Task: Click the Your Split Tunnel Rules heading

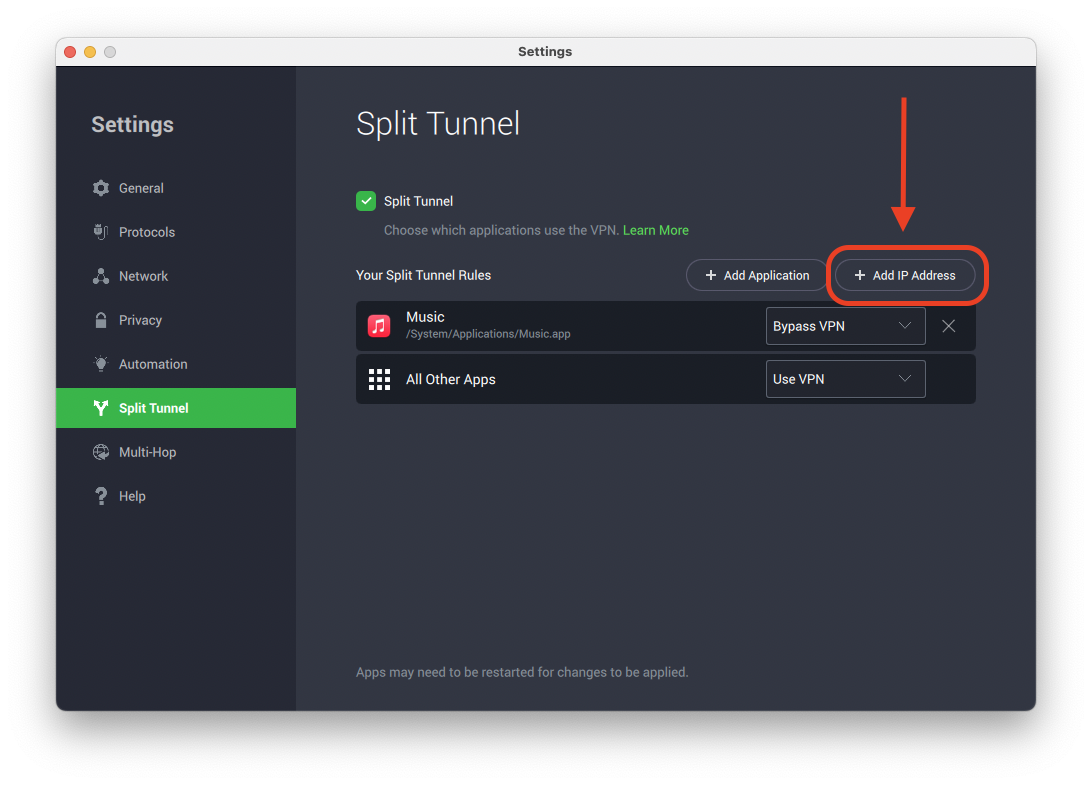Action: [x=423, y=275]
